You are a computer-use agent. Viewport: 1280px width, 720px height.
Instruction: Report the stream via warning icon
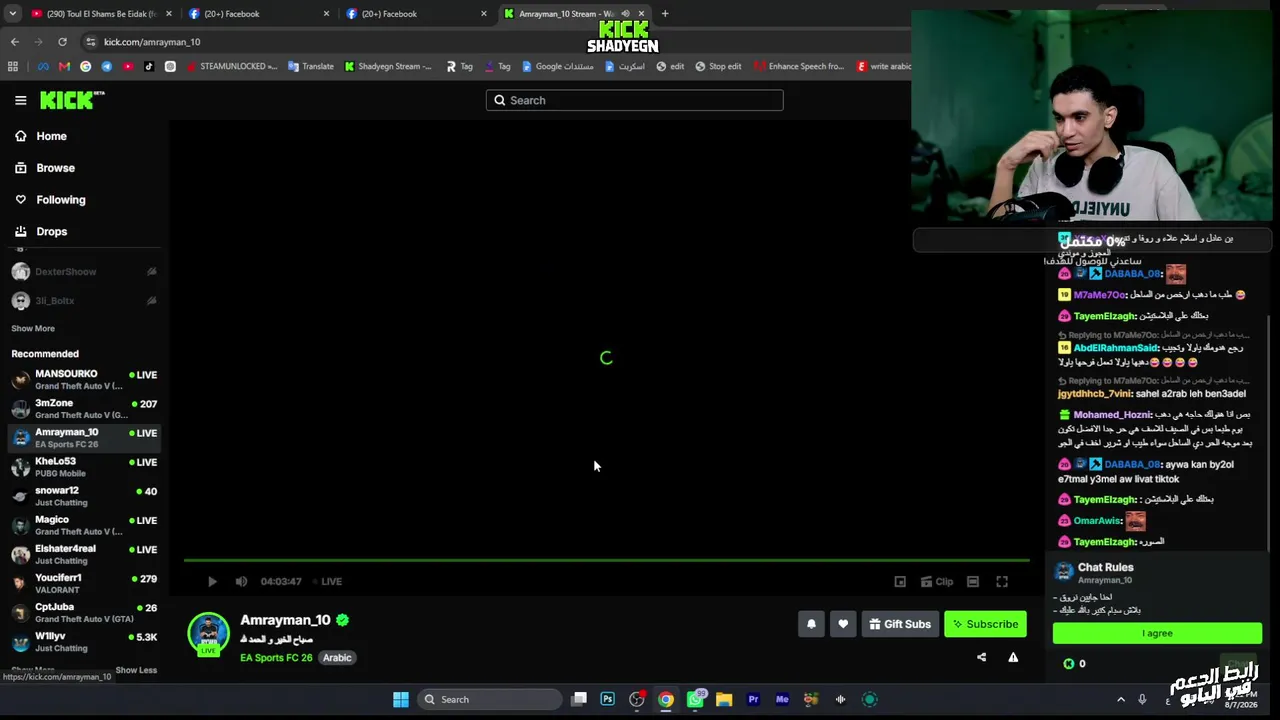(1013, 657)
